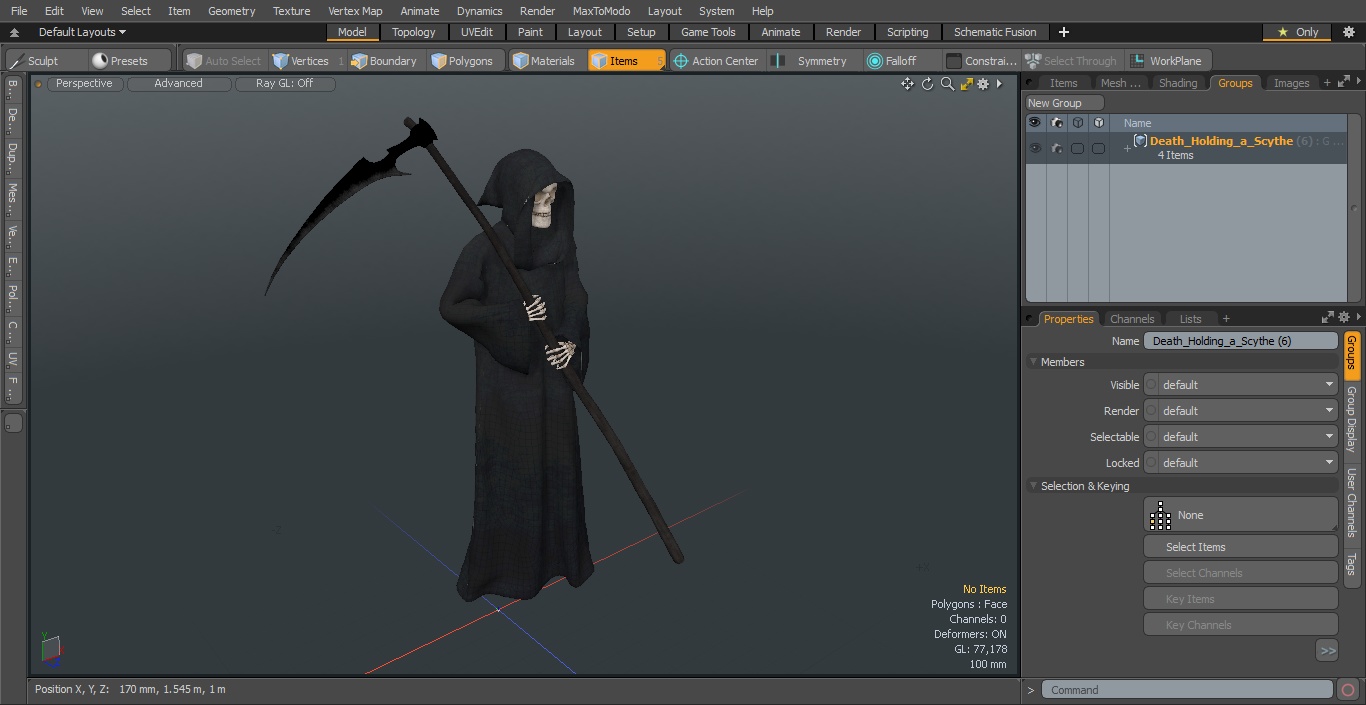Switch to the Topology layout tab
This screenshot has height=705, width=1366.
click(x=414, y=32)
